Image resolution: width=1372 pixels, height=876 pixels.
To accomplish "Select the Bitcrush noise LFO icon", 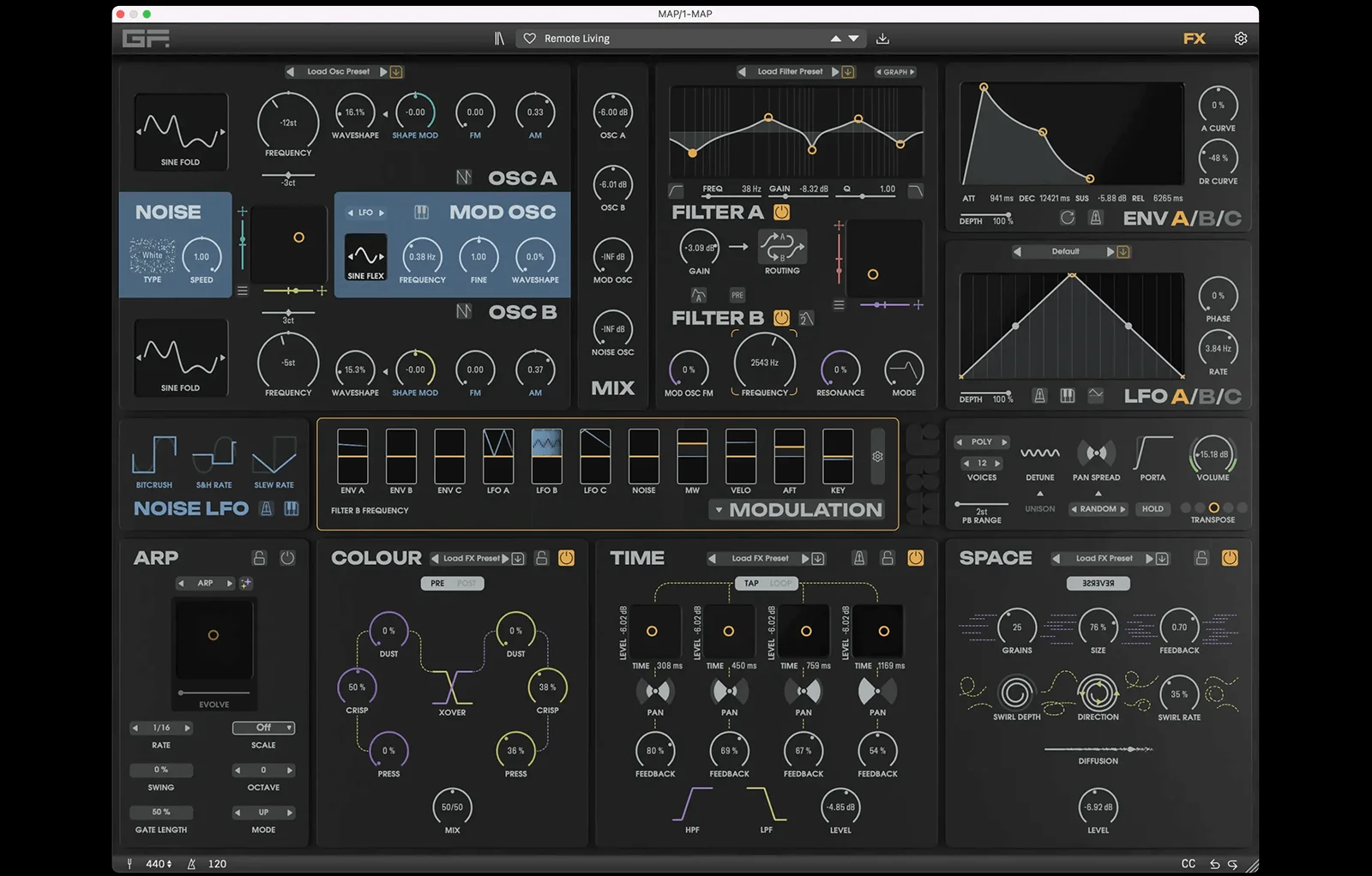I will (x=154, y=455).
